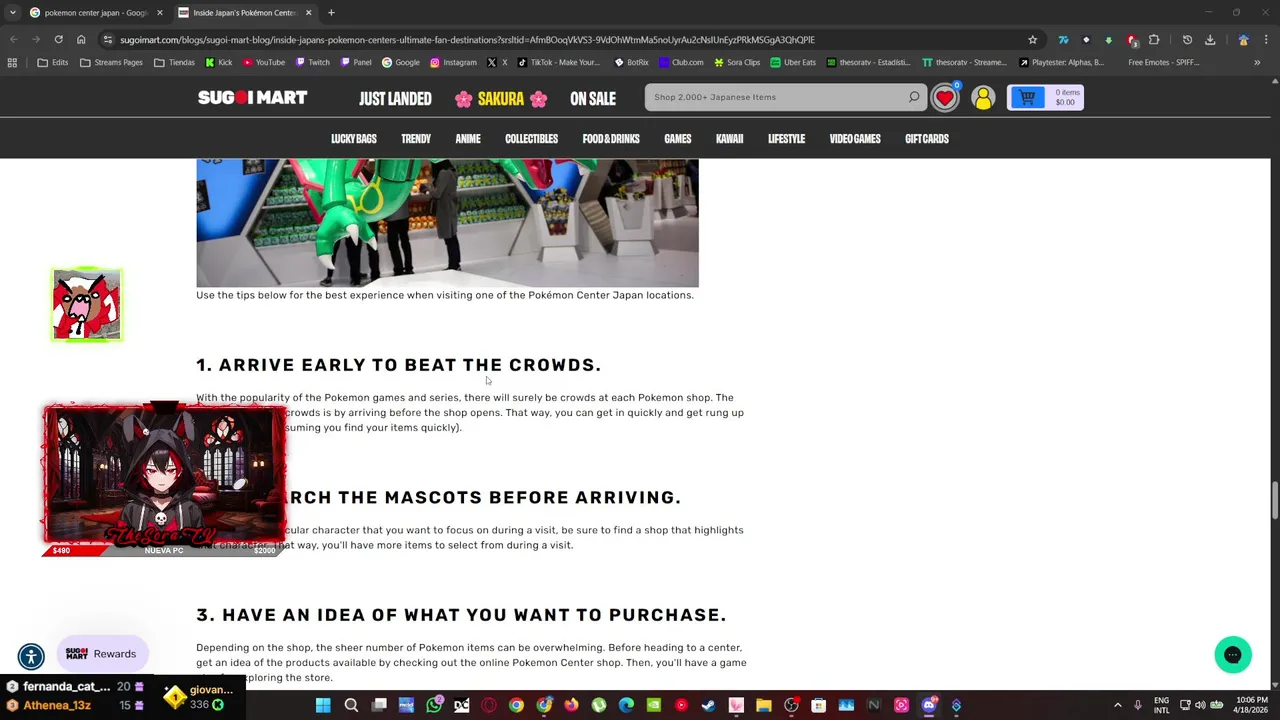
Task: Open the Video Games category
Action: pyautogui.click(x=855, y=139)
